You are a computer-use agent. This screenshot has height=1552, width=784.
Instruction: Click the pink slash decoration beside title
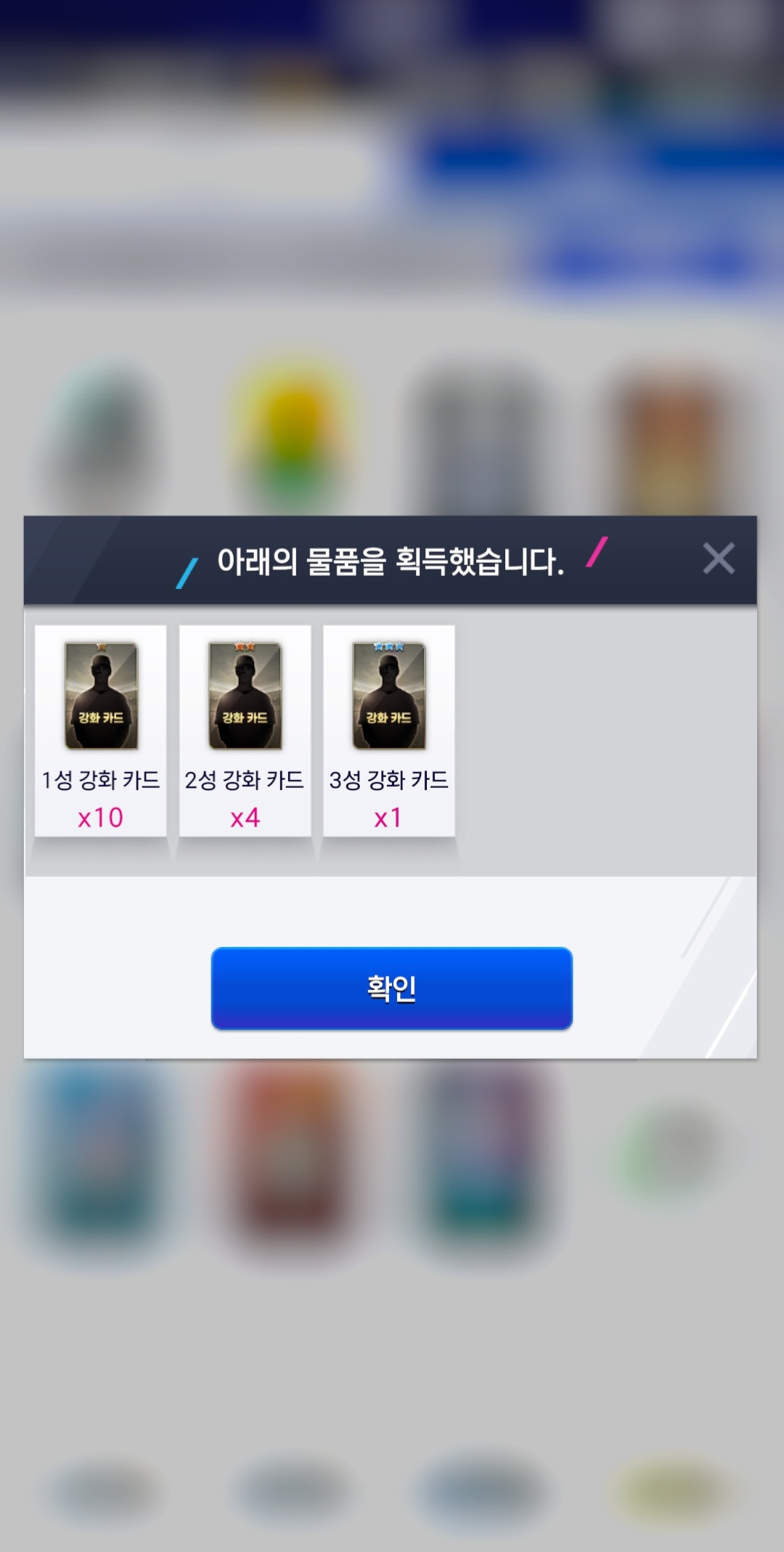(597, 552)
